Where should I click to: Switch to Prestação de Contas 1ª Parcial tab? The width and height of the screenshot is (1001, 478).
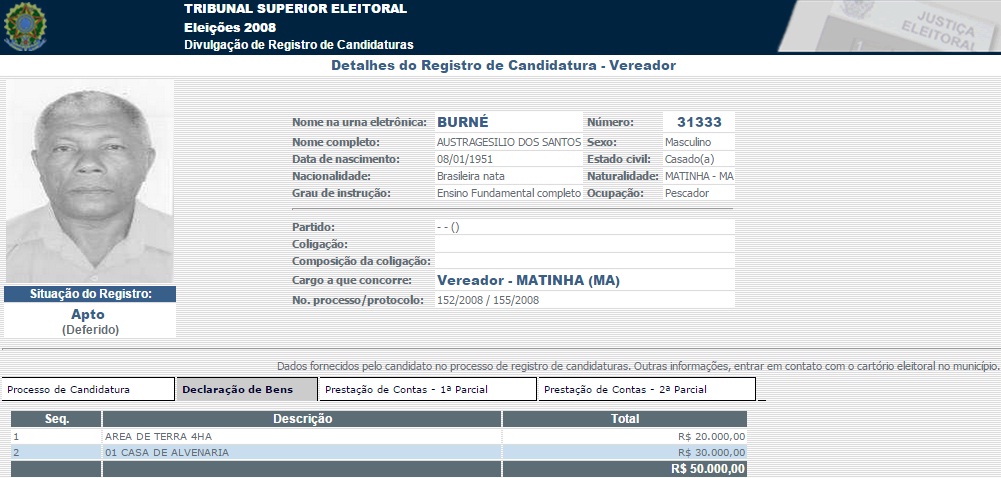point(426,389)
